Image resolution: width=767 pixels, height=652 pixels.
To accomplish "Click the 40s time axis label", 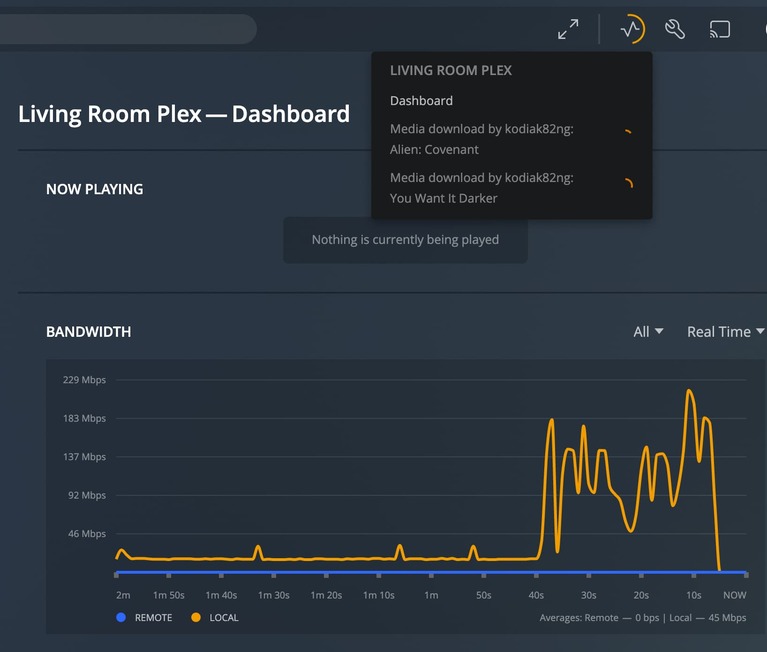I will (536, 595).
